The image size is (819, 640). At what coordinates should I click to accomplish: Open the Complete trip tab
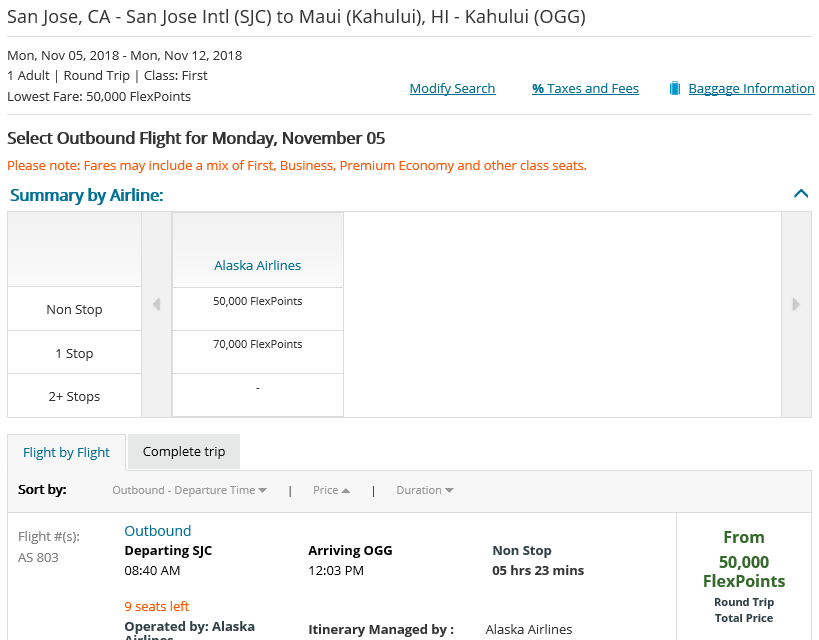tap(184, 452)
